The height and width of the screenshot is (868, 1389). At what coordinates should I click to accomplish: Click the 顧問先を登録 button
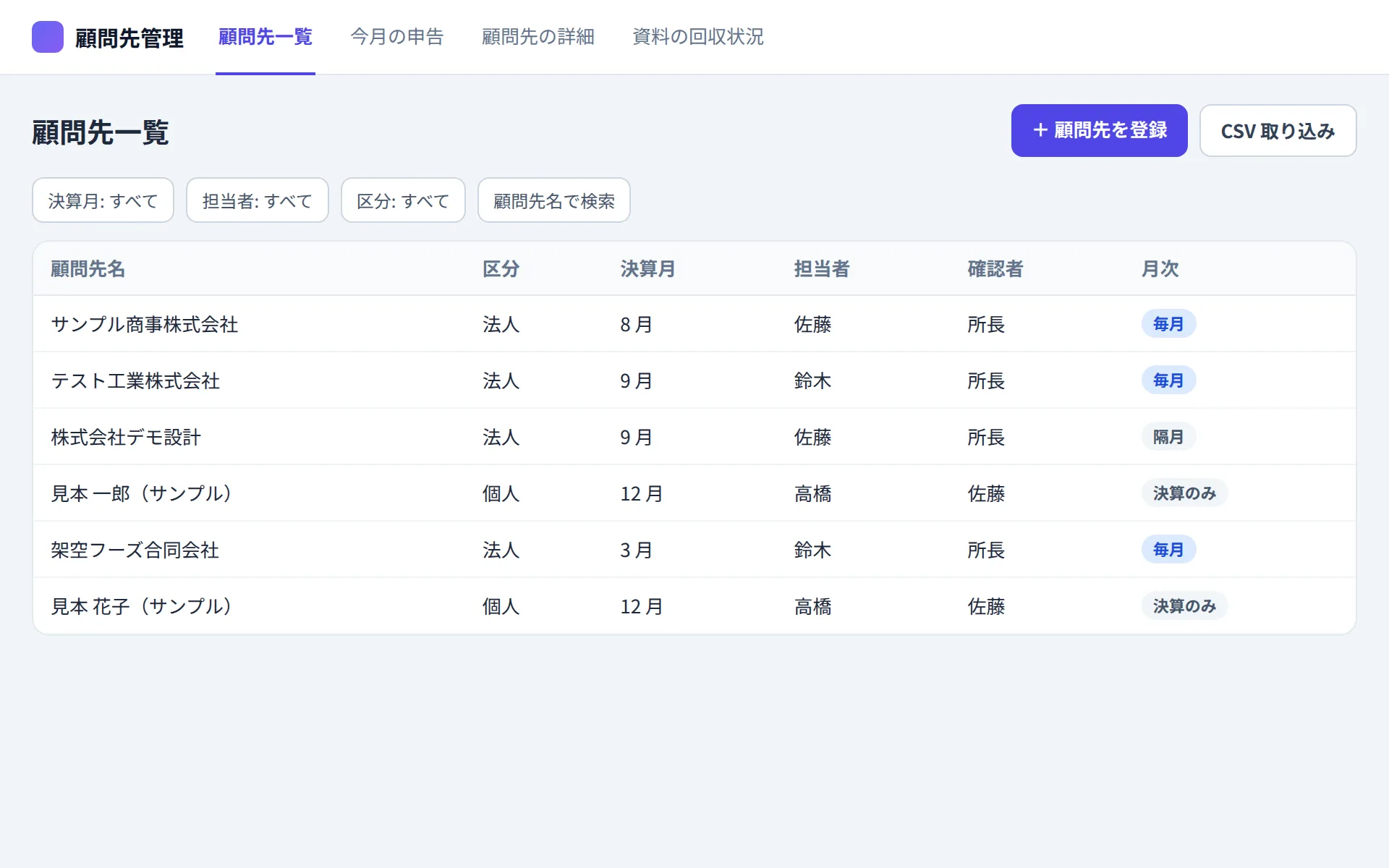pos(1100,130)
